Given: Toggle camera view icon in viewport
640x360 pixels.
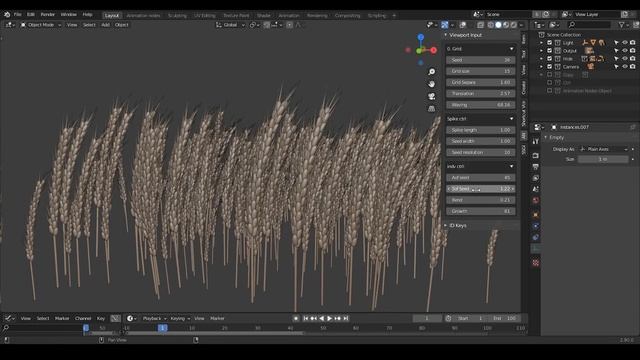Looking at the screenshot, I should point(431,96).
